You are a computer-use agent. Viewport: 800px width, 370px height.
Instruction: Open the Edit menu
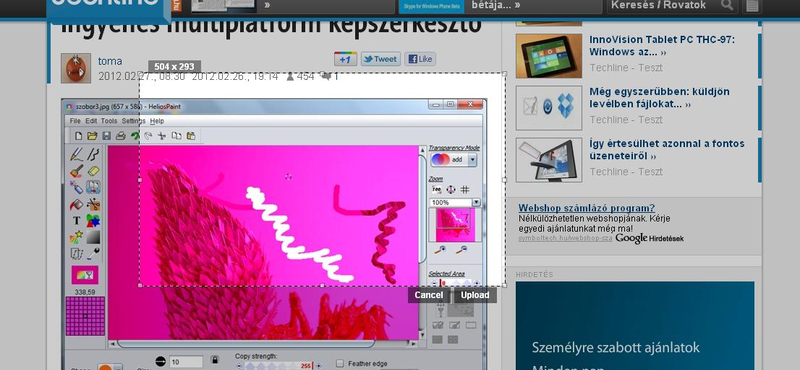pos(91,121)
